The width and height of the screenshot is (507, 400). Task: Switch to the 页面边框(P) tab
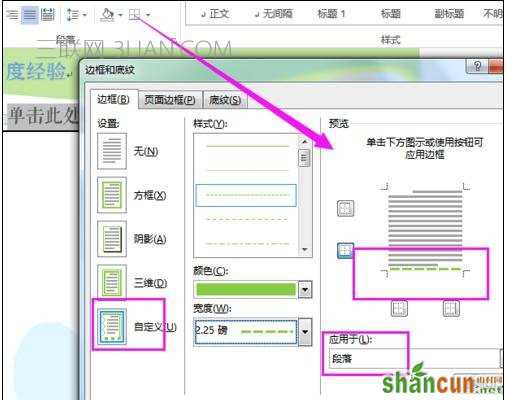pyautogui.click(x=170, y=100)
